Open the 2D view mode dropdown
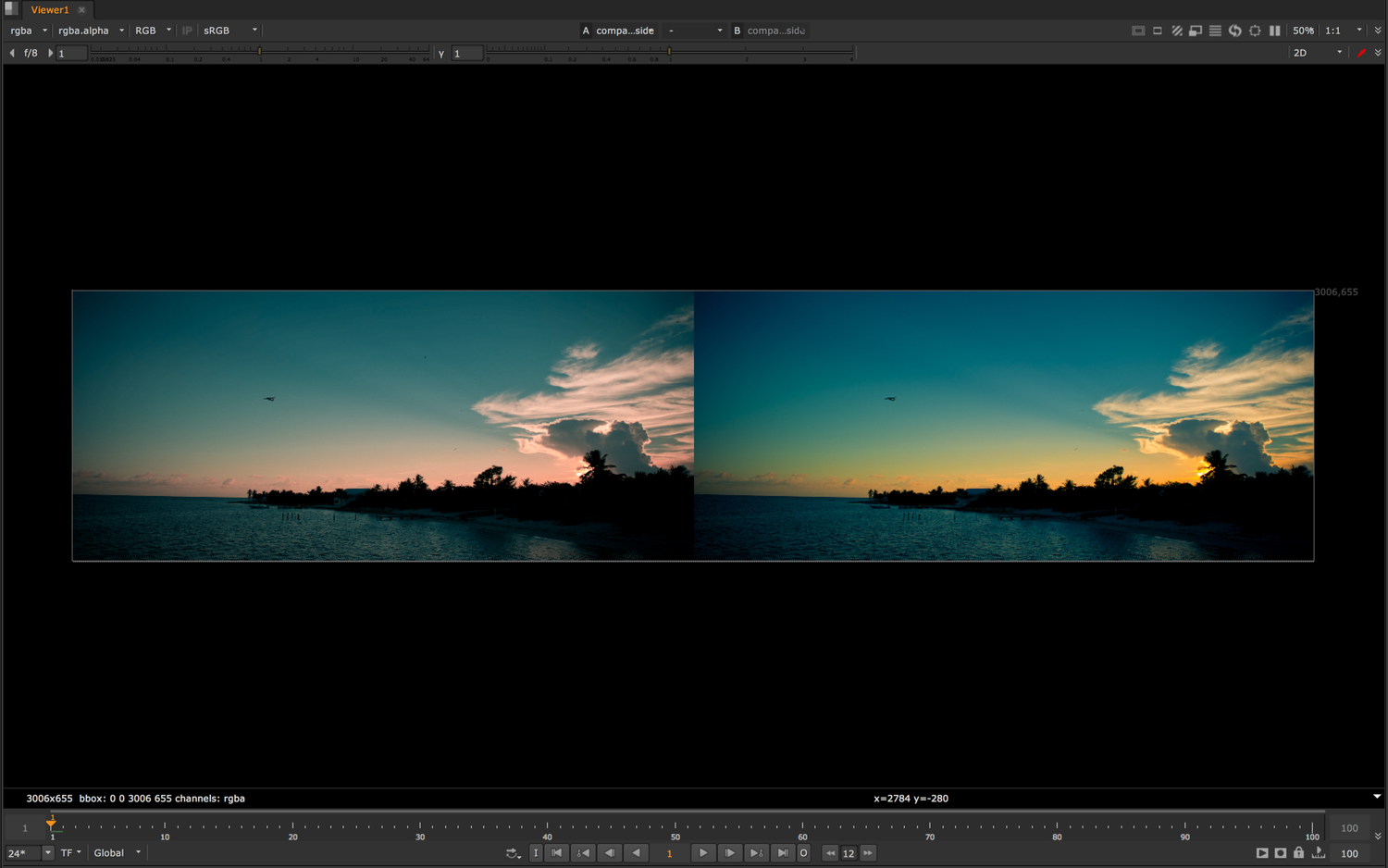This screenshot has width=1388, height=868. 1317,53
